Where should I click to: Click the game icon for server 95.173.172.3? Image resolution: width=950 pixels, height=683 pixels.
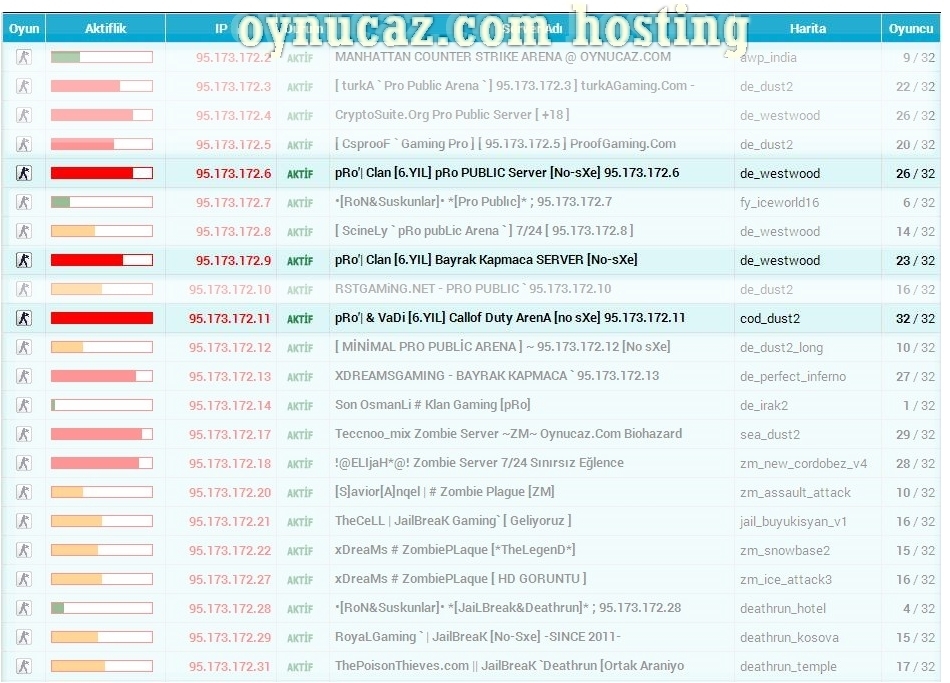[x=24, y=86]
